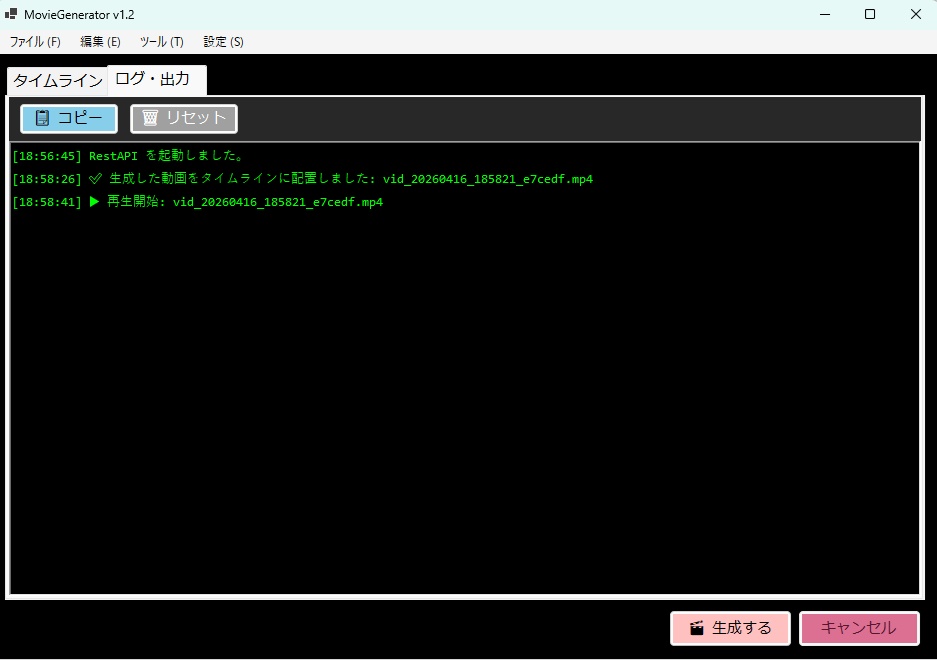Click the キャンセル button

(x=859, y=628)
